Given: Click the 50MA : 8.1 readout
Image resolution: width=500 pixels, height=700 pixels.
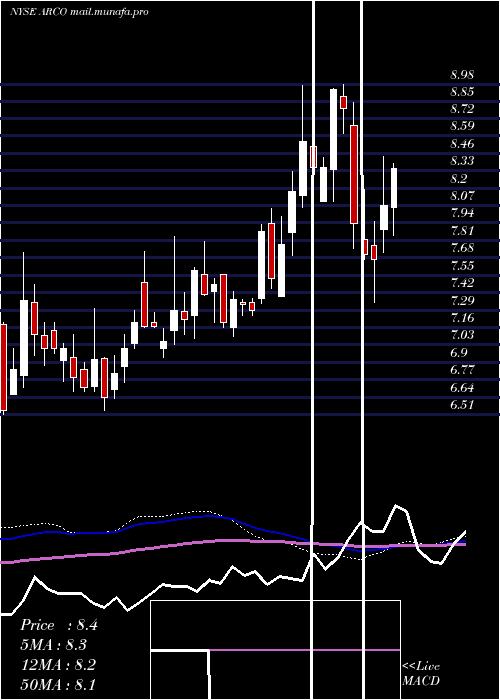Looking at the screenshot, I should (x=58, y=684).
